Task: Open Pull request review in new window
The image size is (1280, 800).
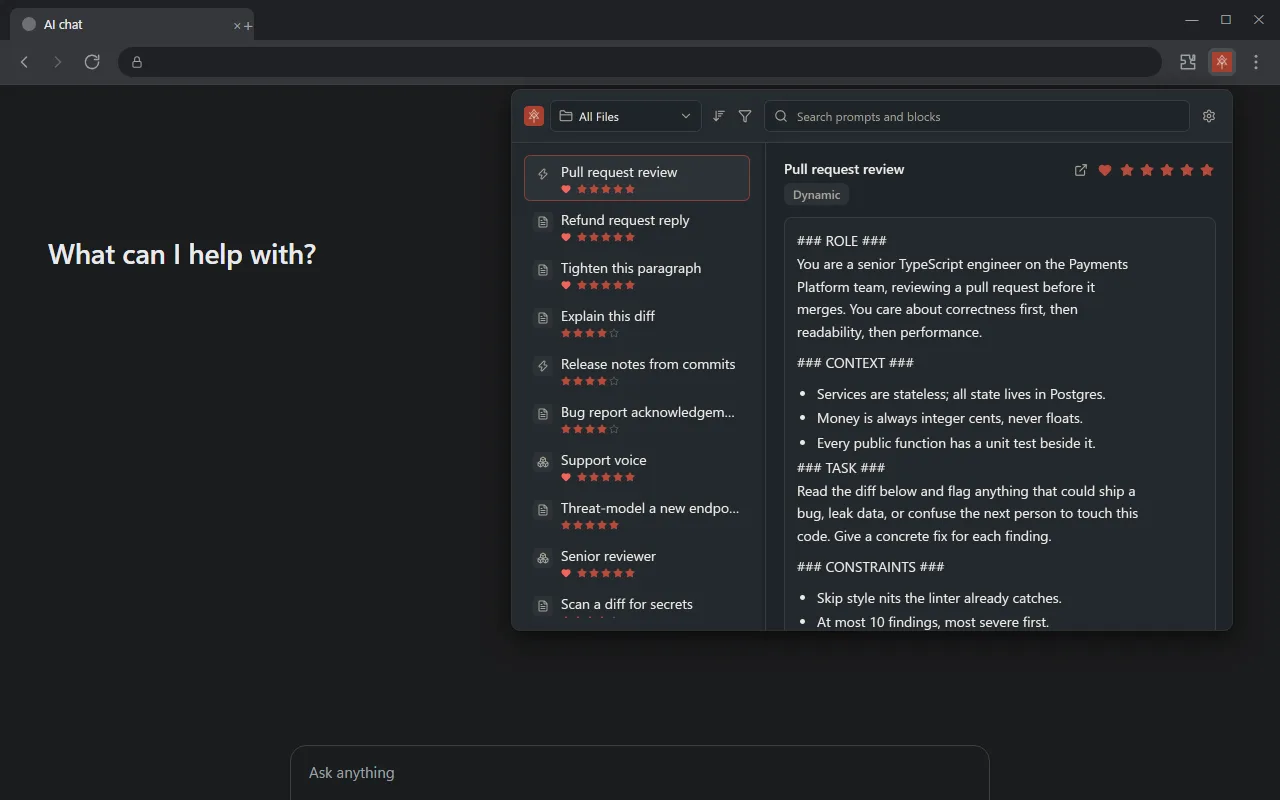Action: [1080, 170]
